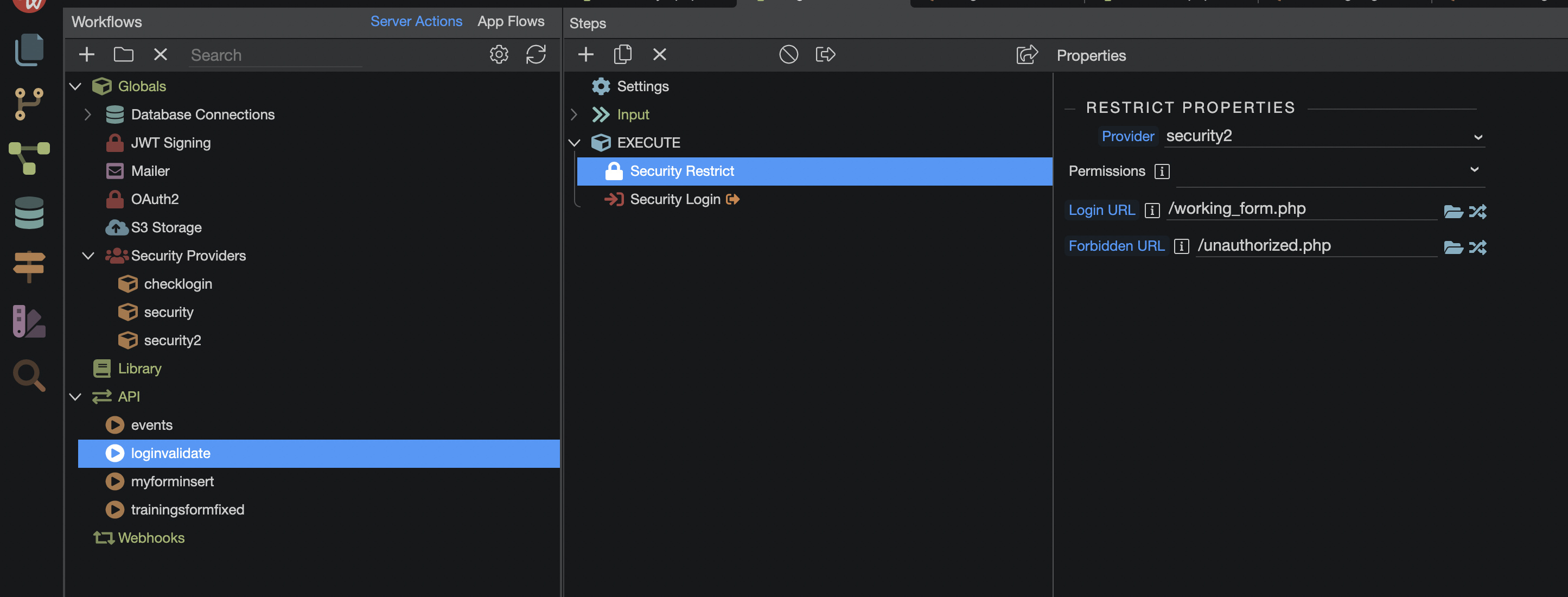The image size is (1568, 597).
Task: Refresh the workflows list
Action: [x=536, y=54]
